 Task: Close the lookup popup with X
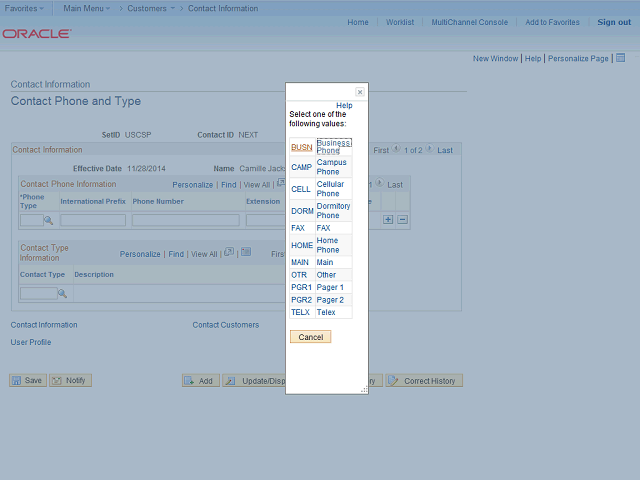click(x=360, y=92)
